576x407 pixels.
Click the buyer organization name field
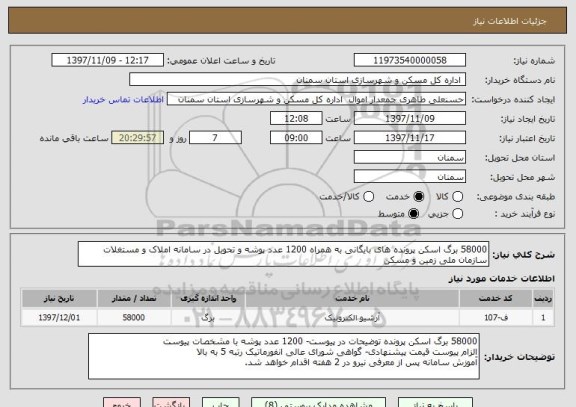(x=298, y=80)
